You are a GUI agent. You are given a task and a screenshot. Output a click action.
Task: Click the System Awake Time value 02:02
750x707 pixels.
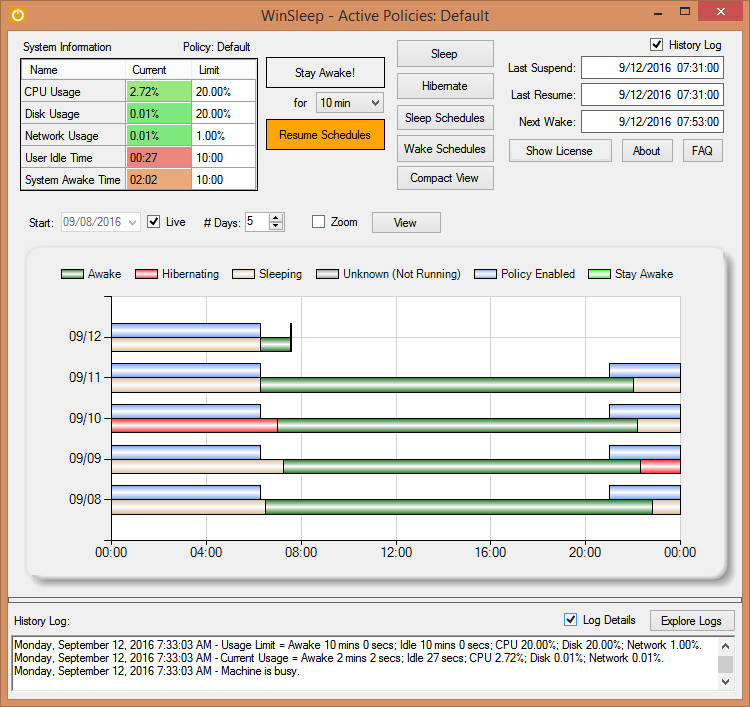pyautogui.click(x=159, y=179)
